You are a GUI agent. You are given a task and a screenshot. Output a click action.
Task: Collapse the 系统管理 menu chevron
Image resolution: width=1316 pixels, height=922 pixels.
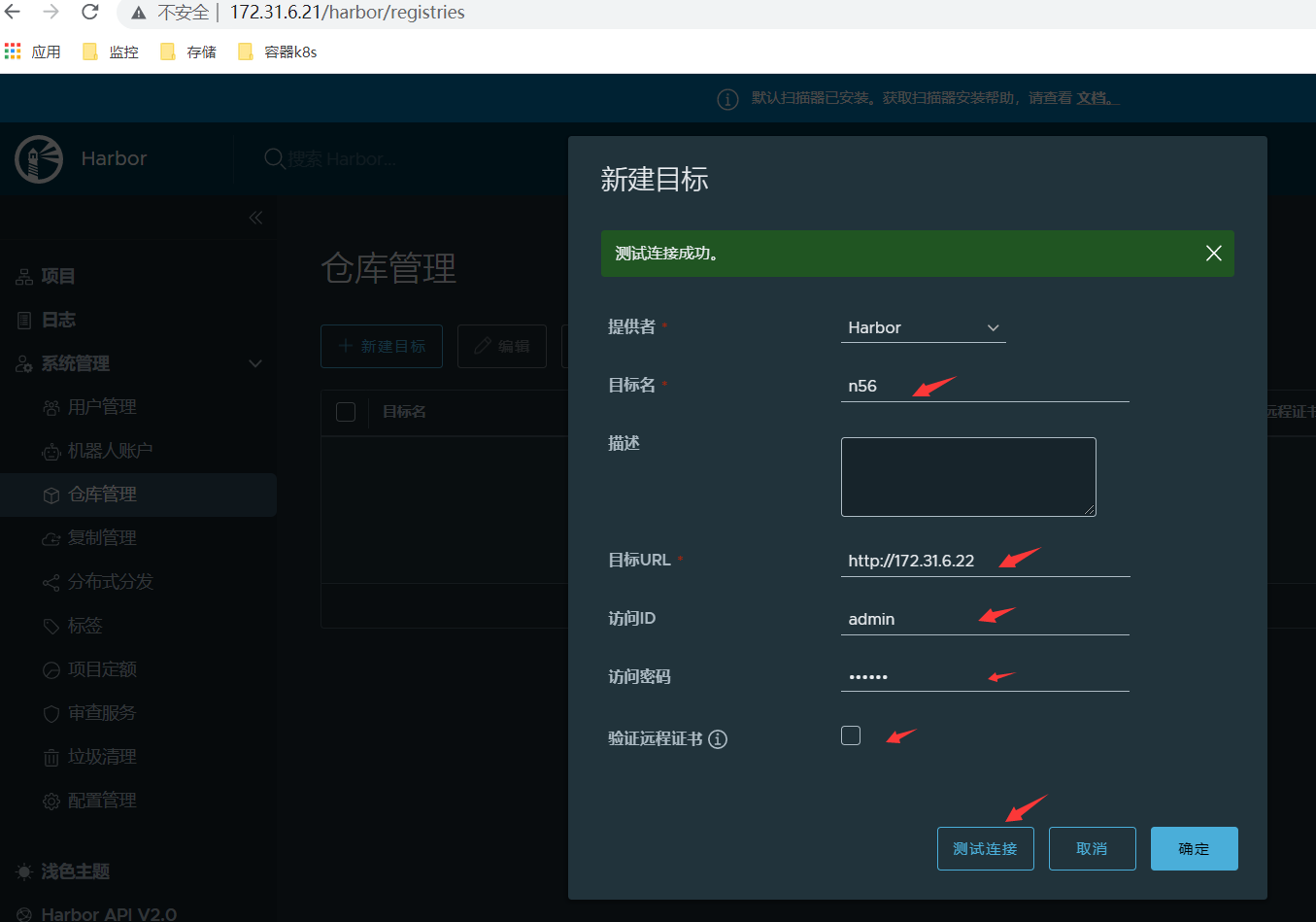click(255, 363)
